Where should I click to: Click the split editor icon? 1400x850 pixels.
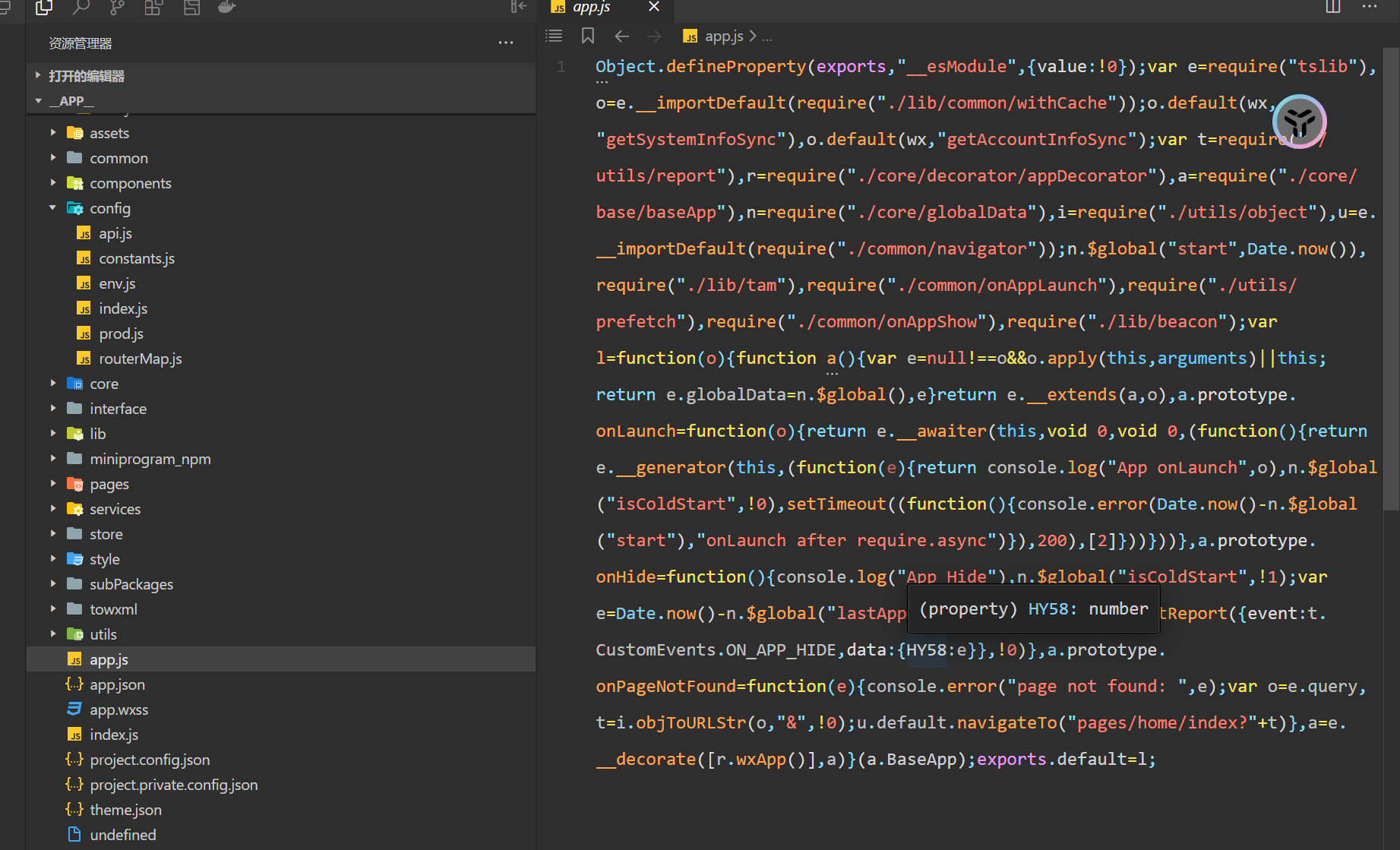tap(1332, 7)
